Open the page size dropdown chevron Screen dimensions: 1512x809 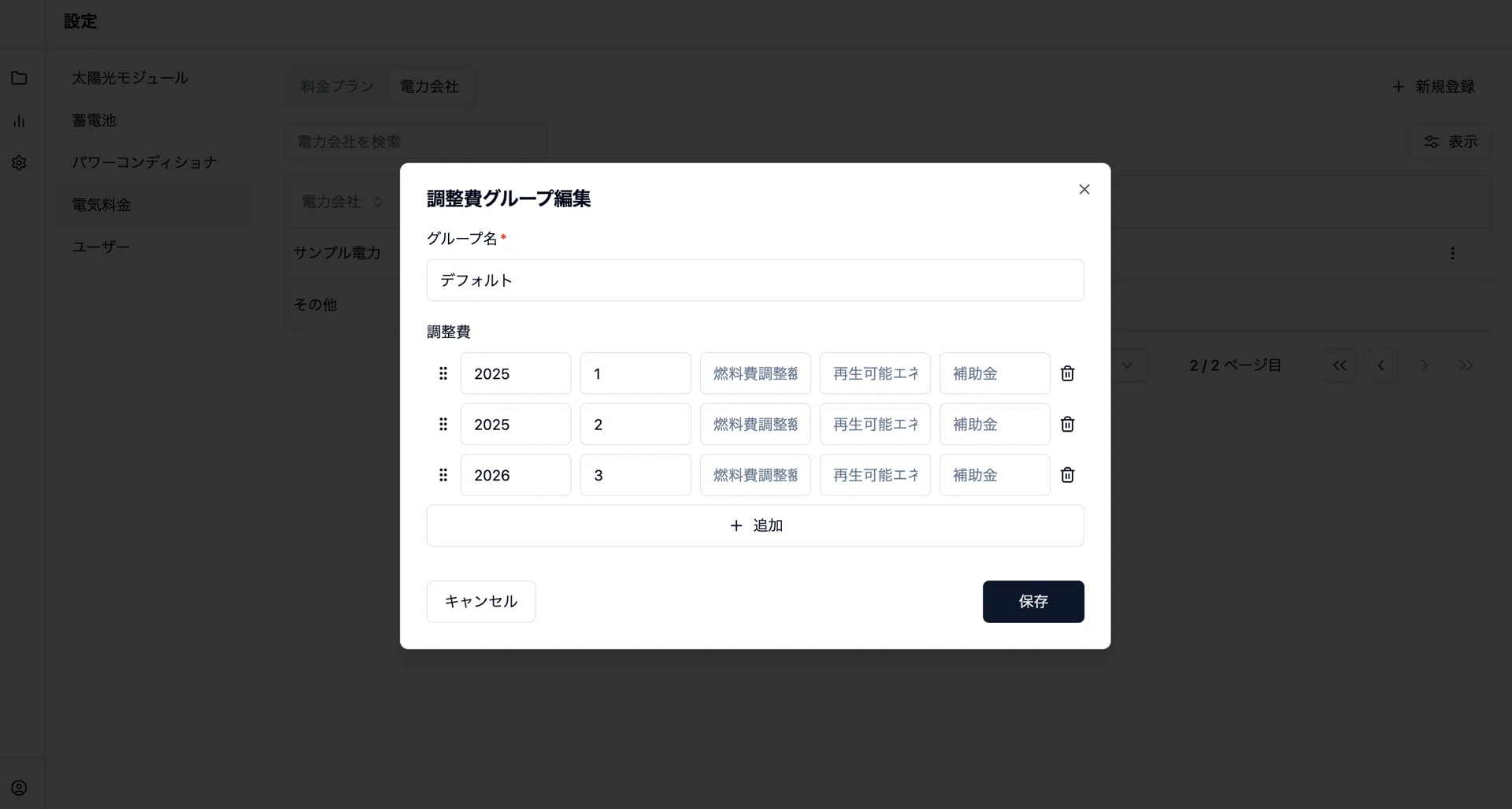tap(1127, 366)
